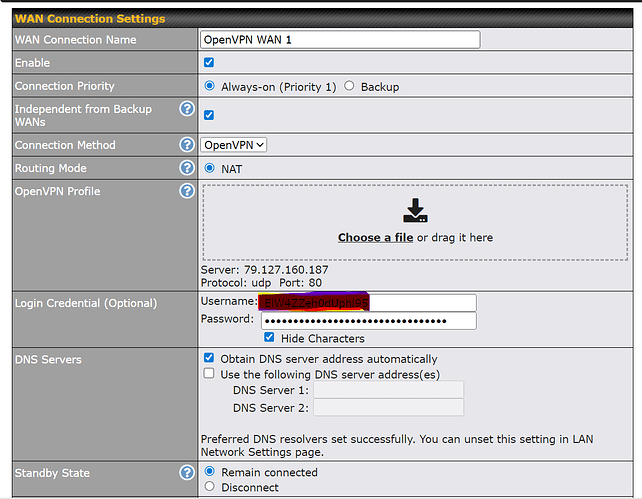
Task: Open the Routing Mode help icon
Action: pos(186,168)
